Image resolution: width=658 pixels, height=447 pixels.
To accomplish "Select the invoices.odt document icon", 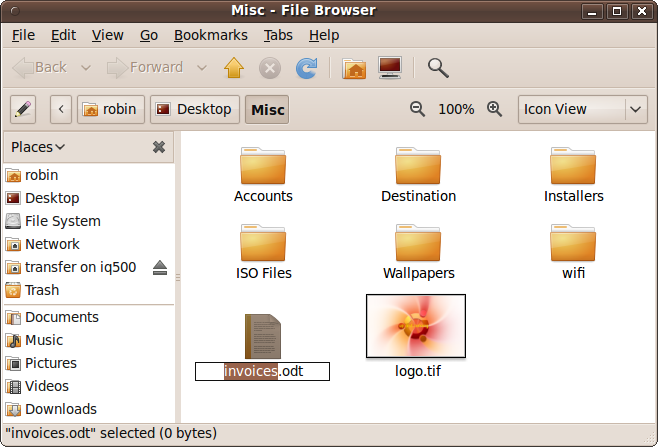I will pos(263,337).
